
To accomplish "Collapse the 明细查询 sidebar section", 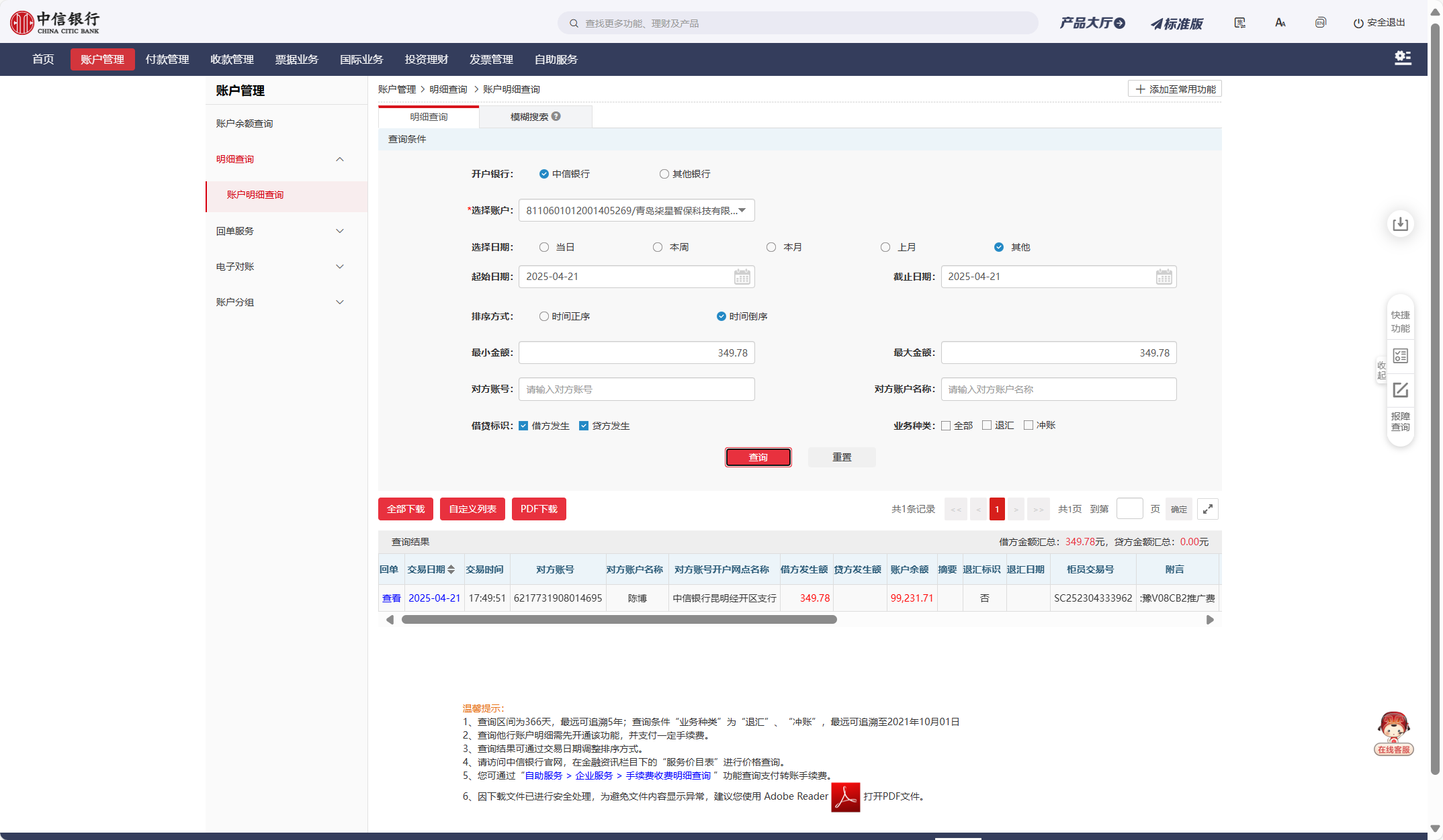I will [x=339, y=159].
